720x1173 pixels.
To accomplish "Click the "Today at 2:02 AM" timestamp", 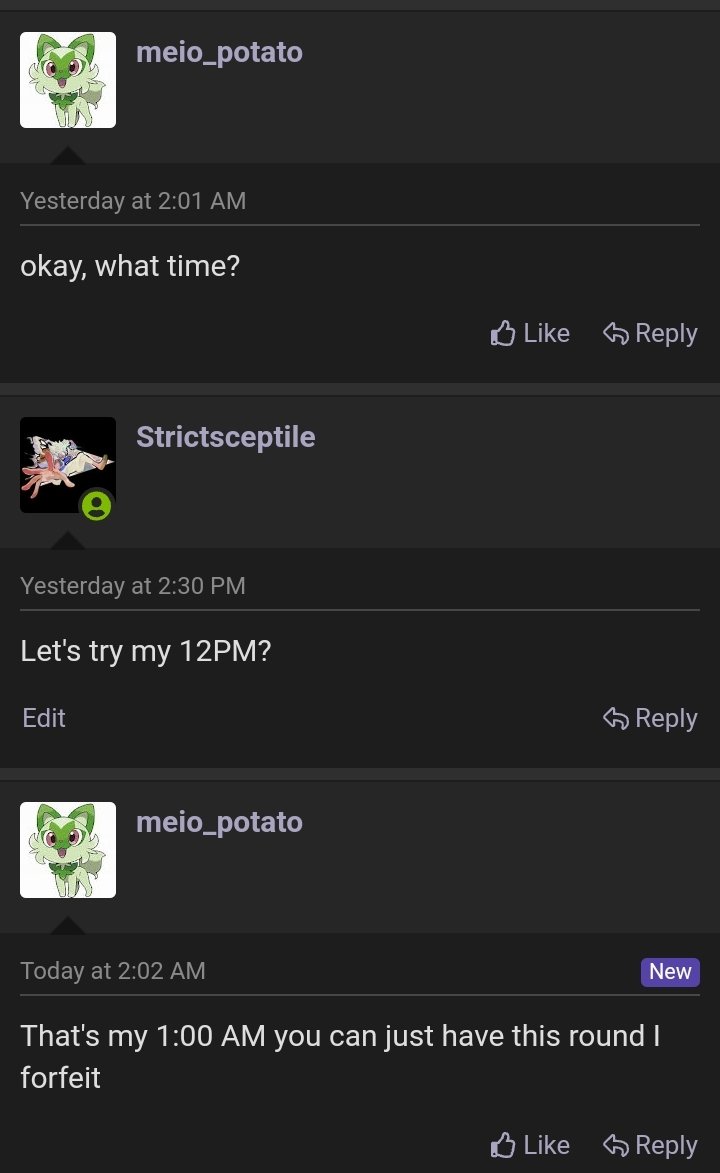I will (113, 971).
